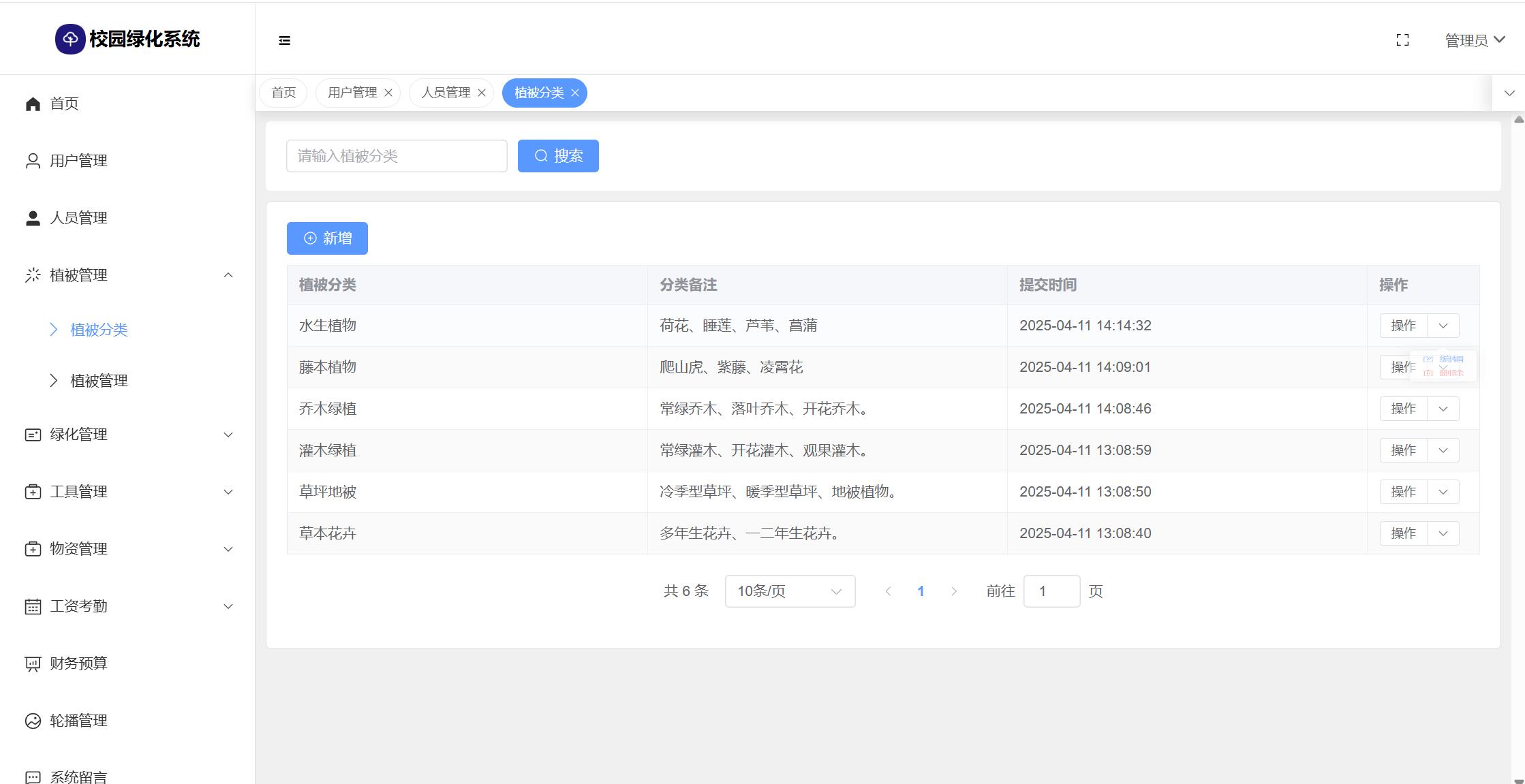
Task: Click the 新增 button
Action: click(x=327, y=238)
